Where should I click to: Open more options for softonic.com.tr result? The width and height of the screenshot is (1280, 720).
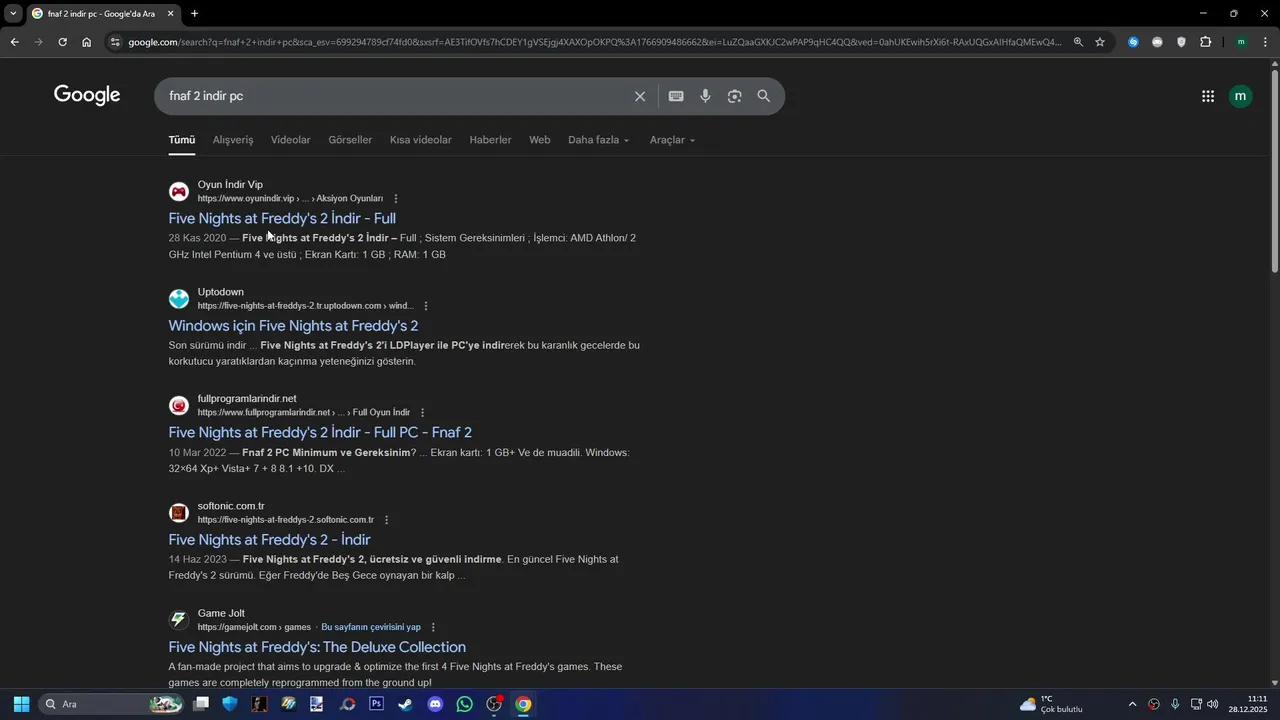387,520
